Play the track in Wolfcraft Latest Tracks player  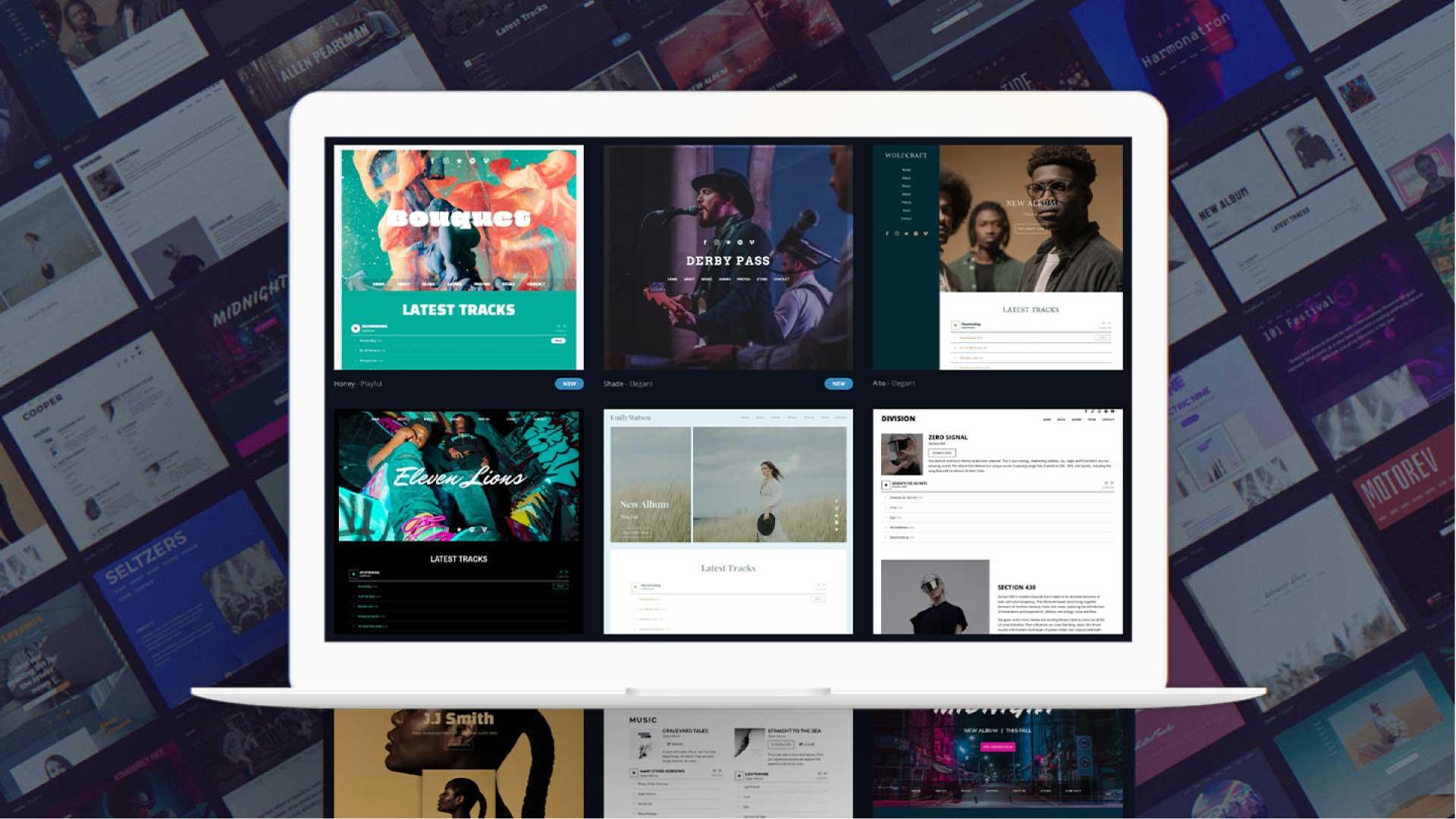[x=955, y=325]
